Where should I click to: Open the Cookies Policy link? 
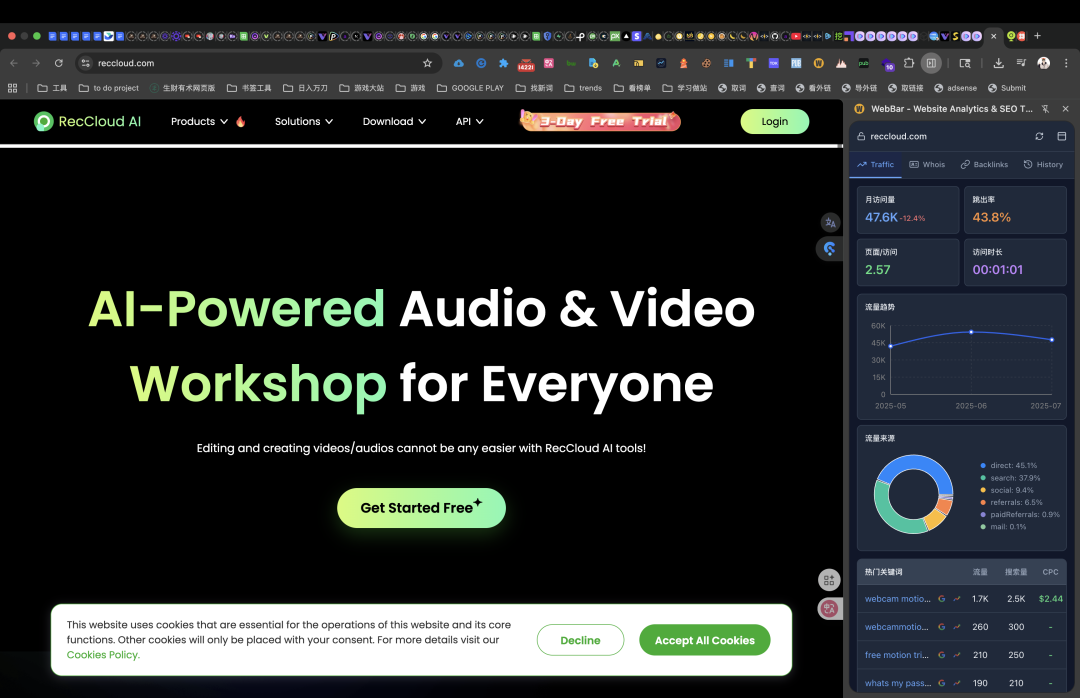click(x=103, y=655)
